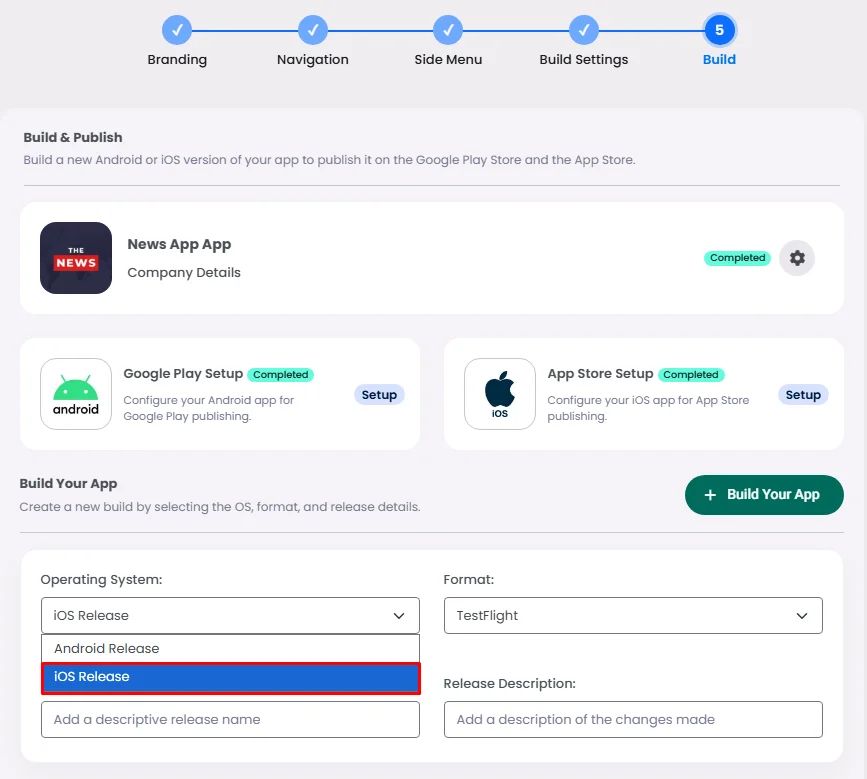Click the Build Your App button
The height and width of the screenshot is (779, 867).
764,495
